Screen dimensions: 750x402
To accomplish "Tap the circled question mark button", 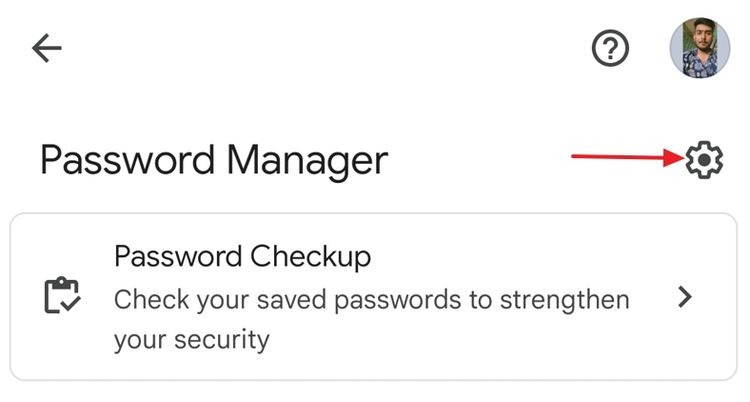I will coord(610,48).
